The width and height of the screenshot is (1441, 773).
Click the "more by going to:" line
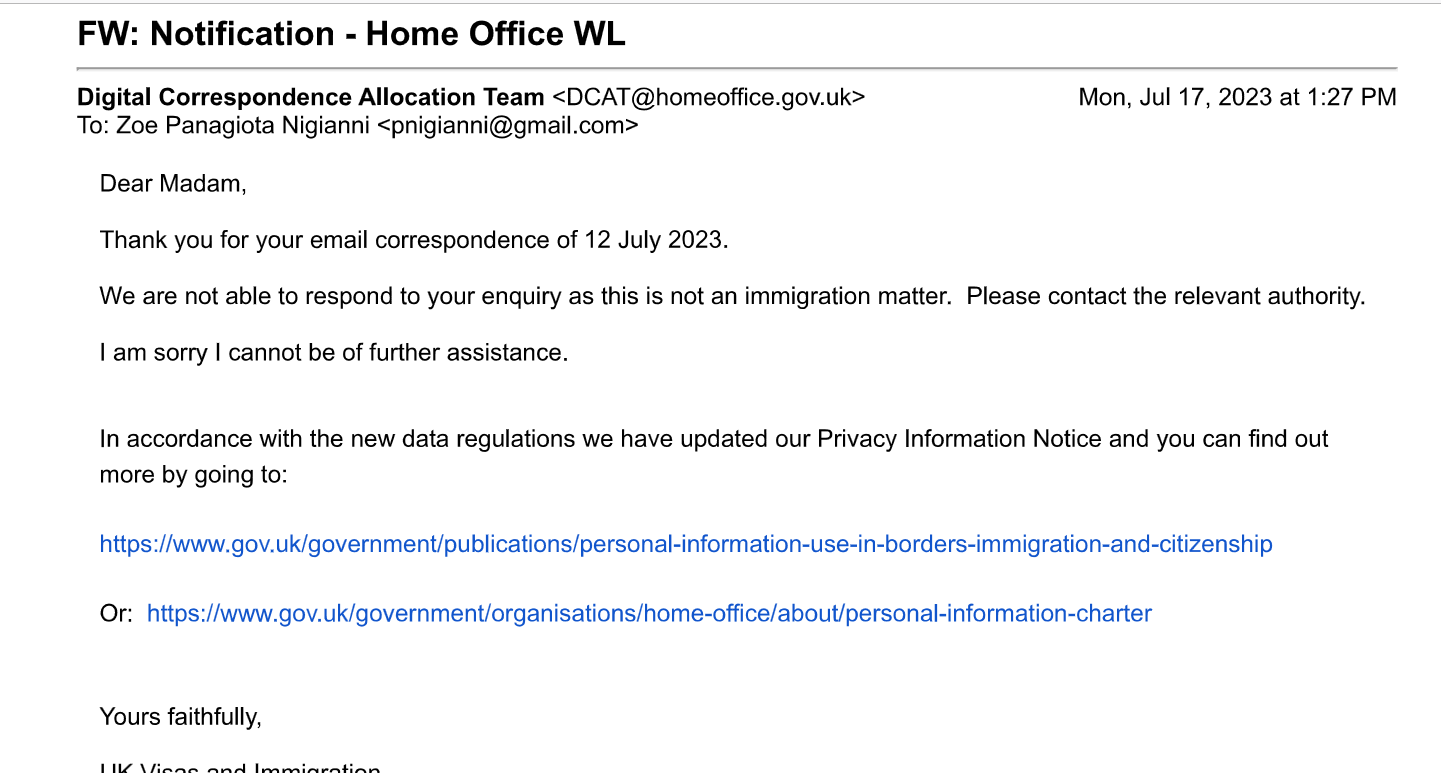[x=193, y=474]
